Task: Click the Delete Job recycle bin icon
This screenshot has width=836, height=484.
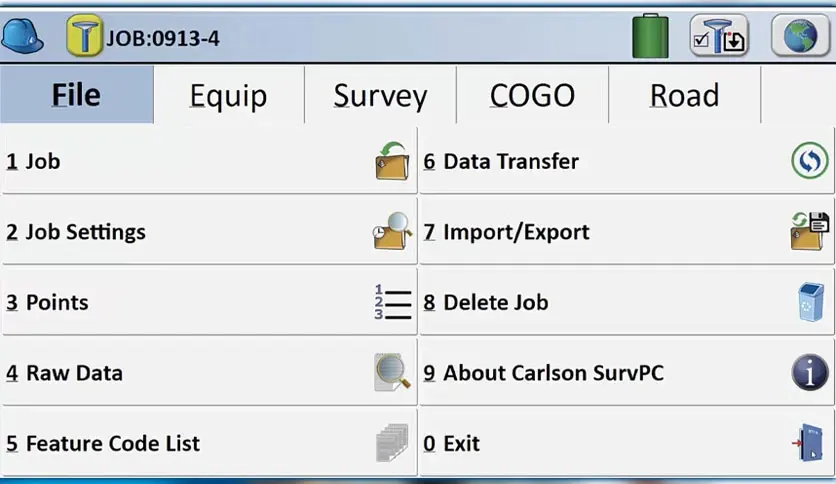Action: coord(810,302)
